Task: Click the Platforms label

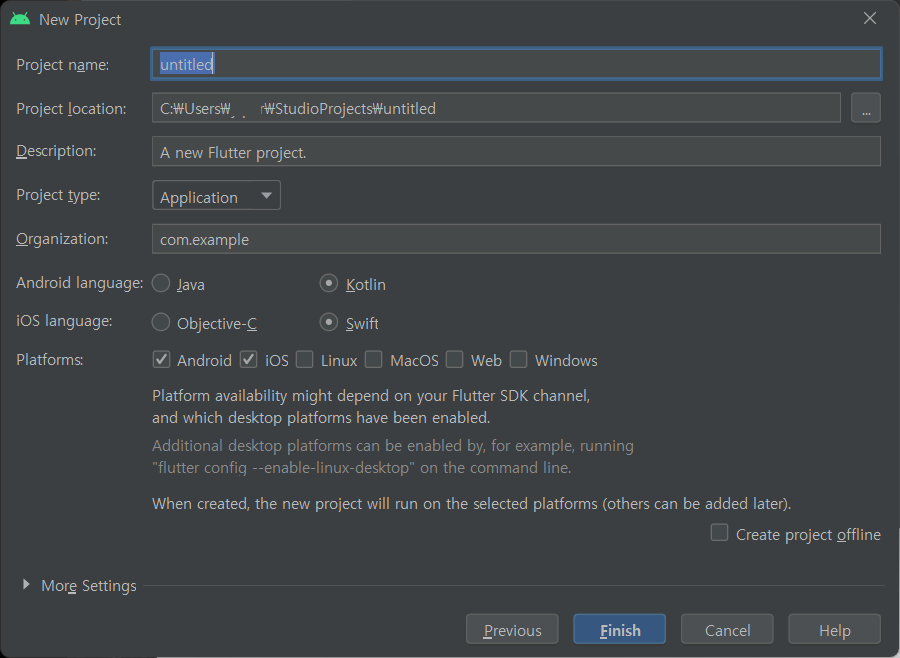Action: tap(50, 360)
